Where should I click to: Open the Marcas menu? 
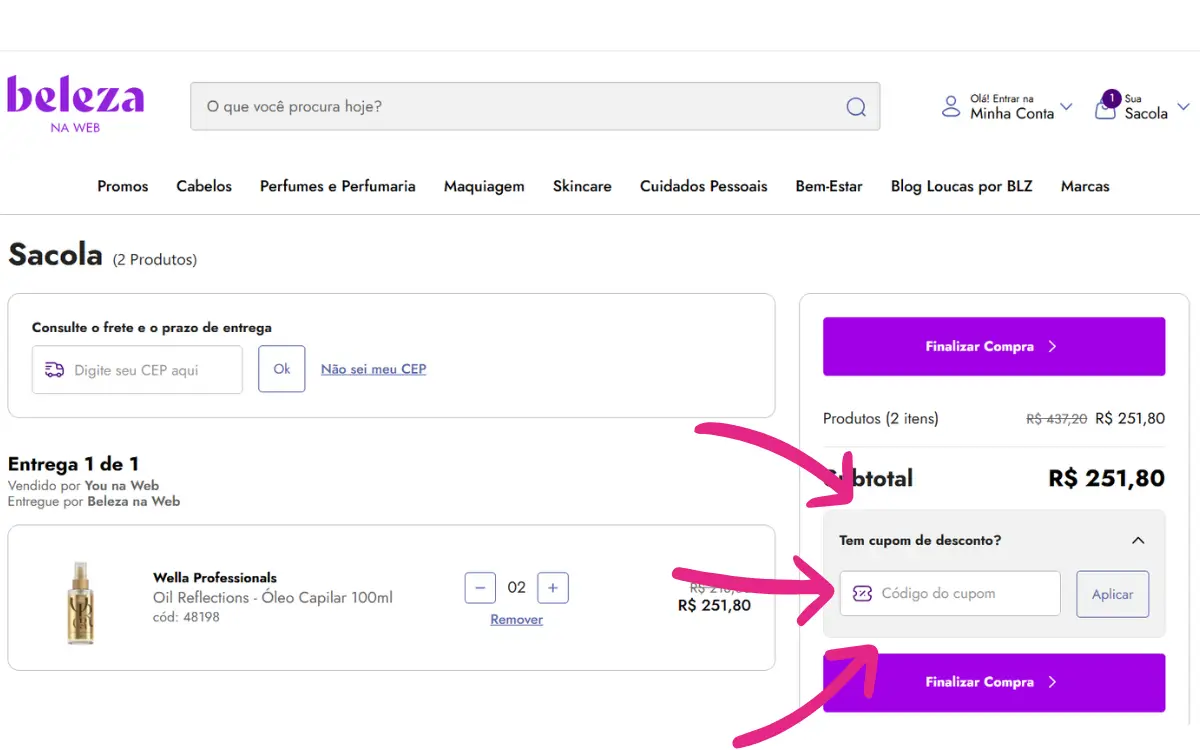[x=1085, y=186]
